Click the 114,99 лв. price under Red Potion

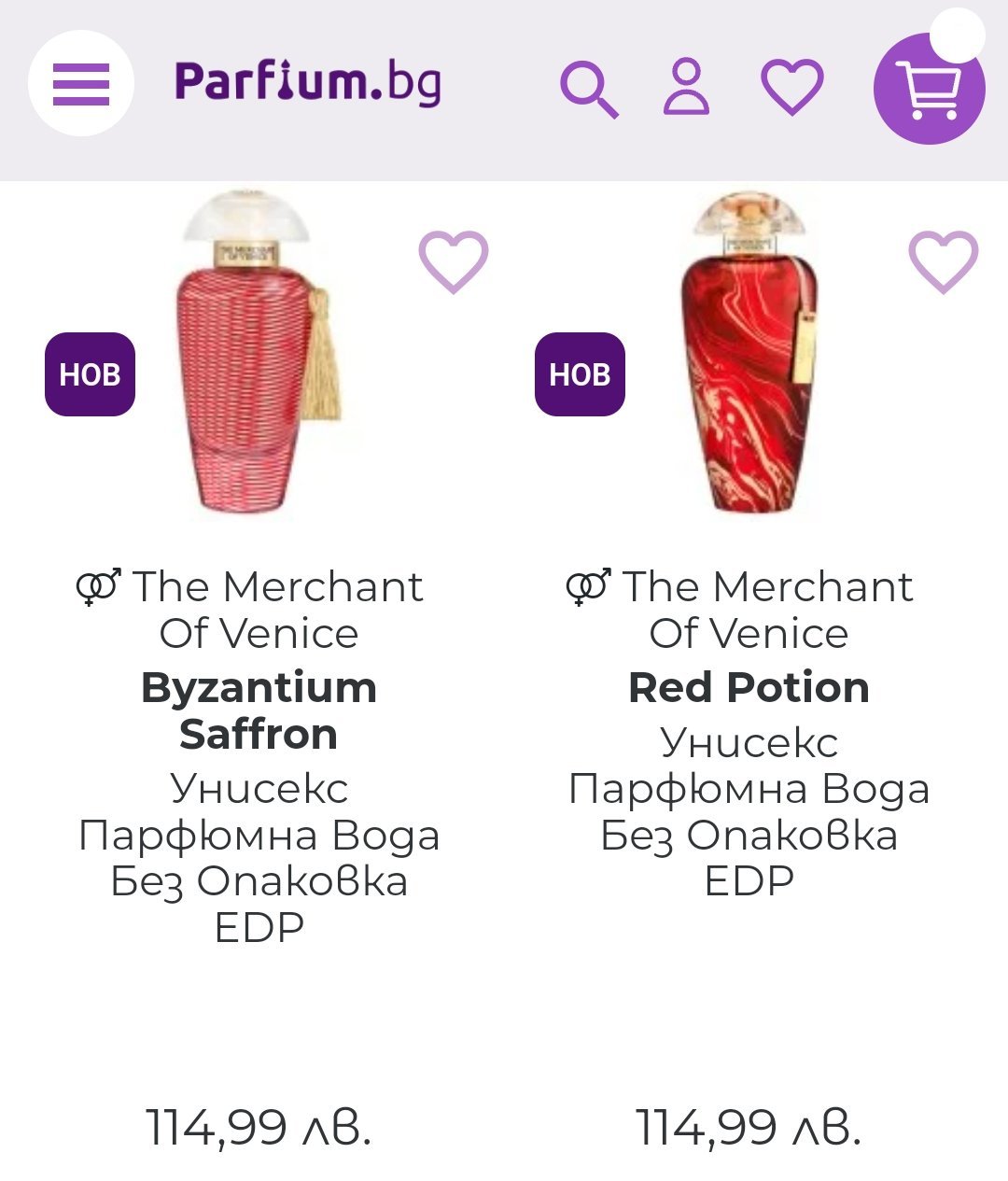(749, 1127)
